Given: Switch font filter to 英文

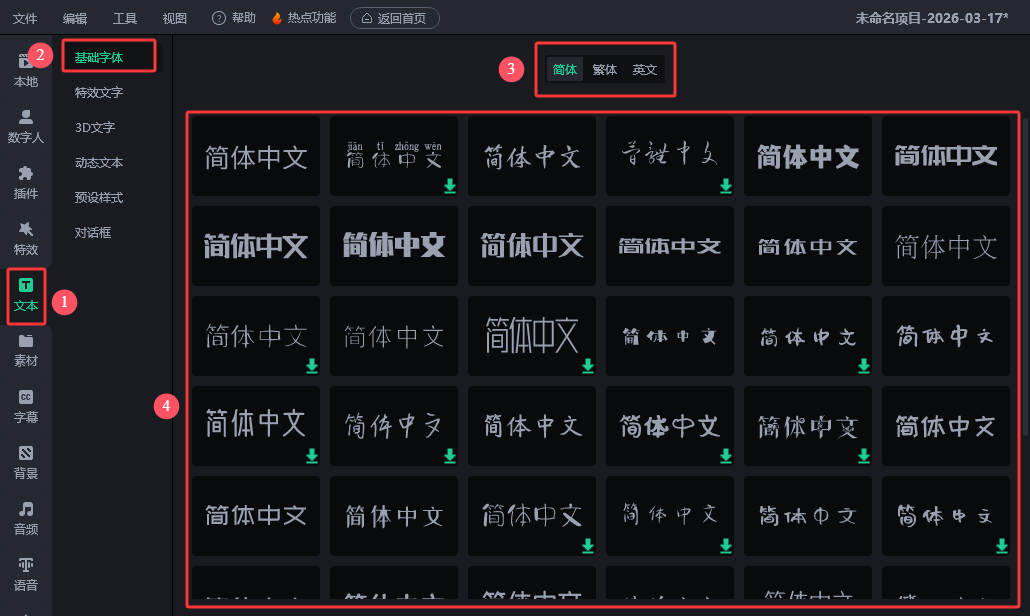Looking at the screenshot, I should (x=645, y=70).
